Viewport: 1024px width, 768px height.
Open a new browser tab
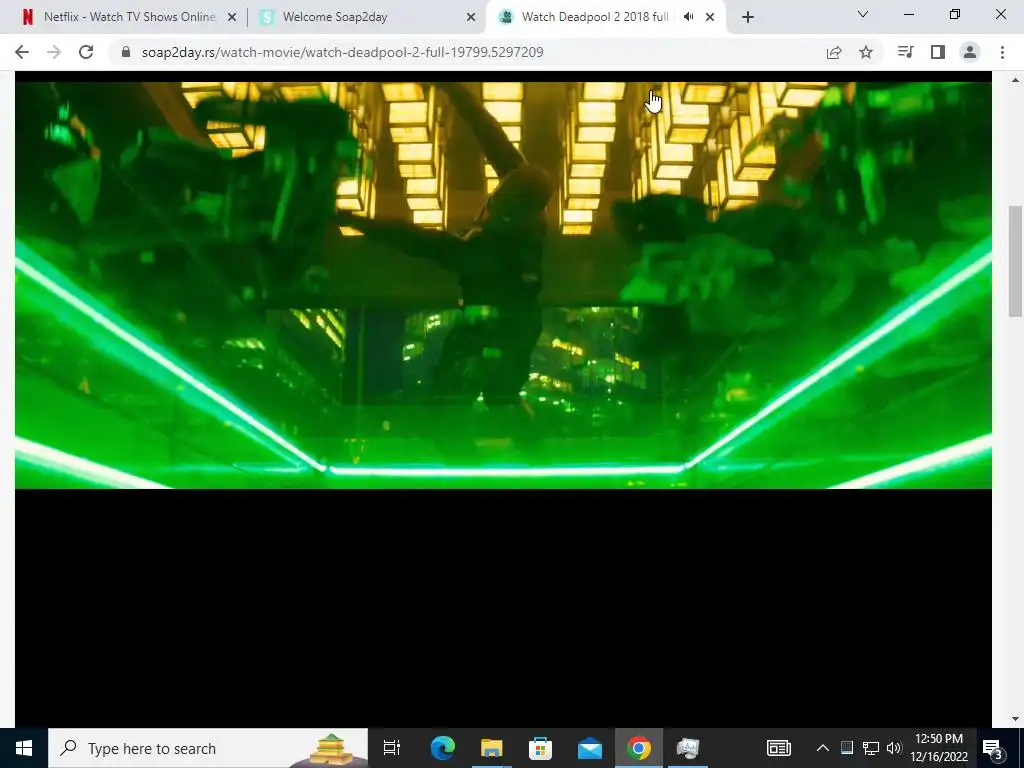click(x=748, y=18)
